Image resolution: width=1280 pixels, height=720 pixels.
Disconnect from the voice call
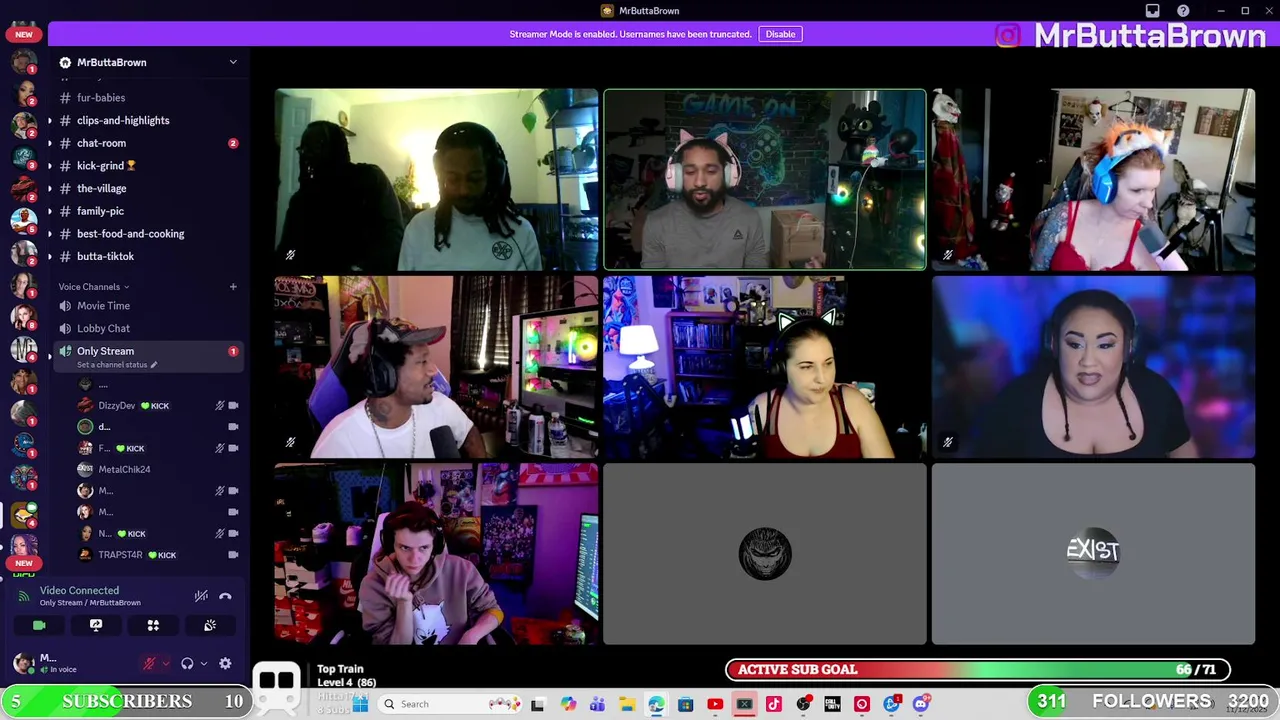pyautogui.click(x=225, y=596)
